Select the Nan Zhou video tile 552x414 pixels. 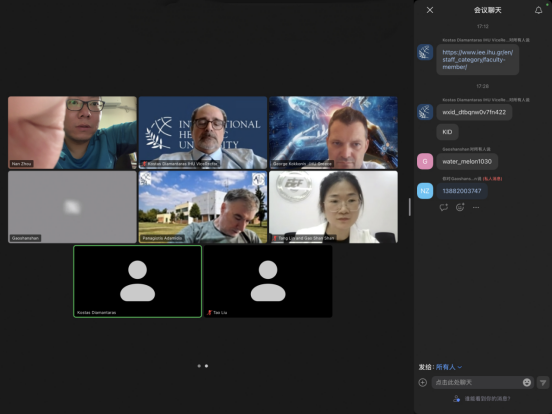click(72, 133)
